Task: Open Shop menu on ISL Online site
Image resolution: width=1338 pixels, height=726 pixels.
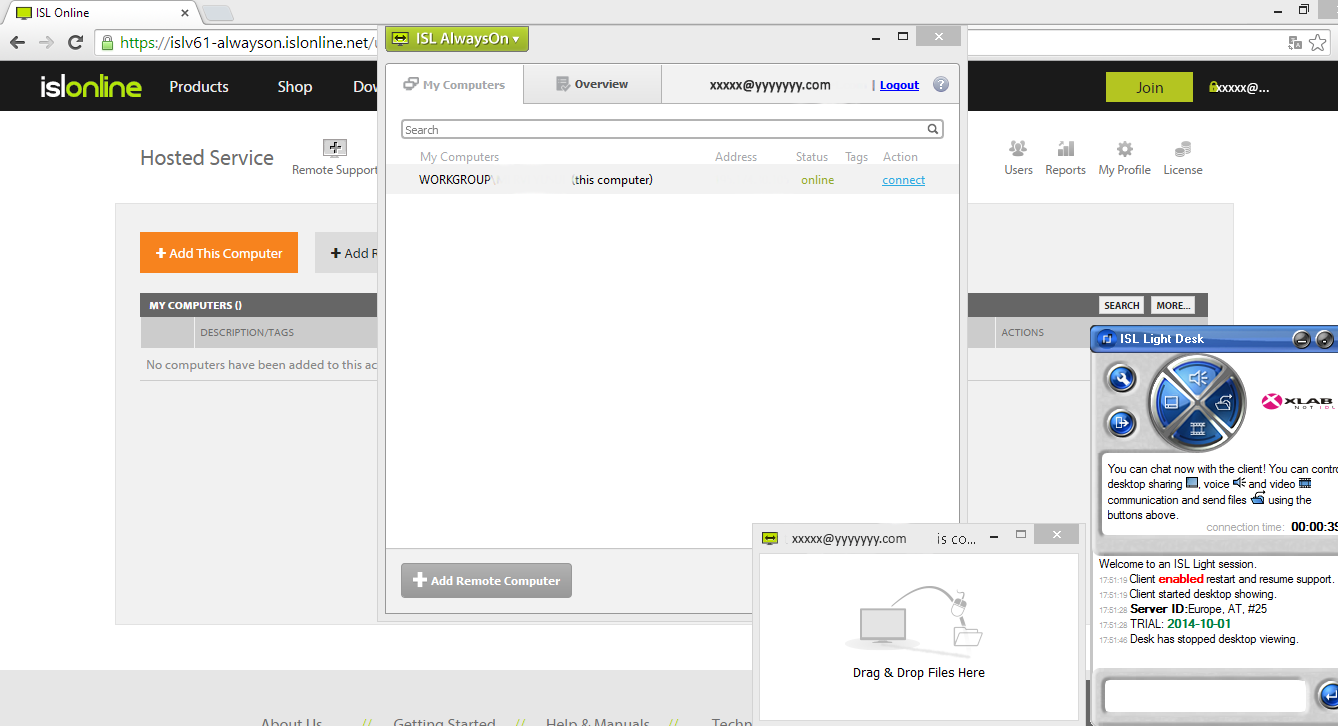Action: click(295, 87)
